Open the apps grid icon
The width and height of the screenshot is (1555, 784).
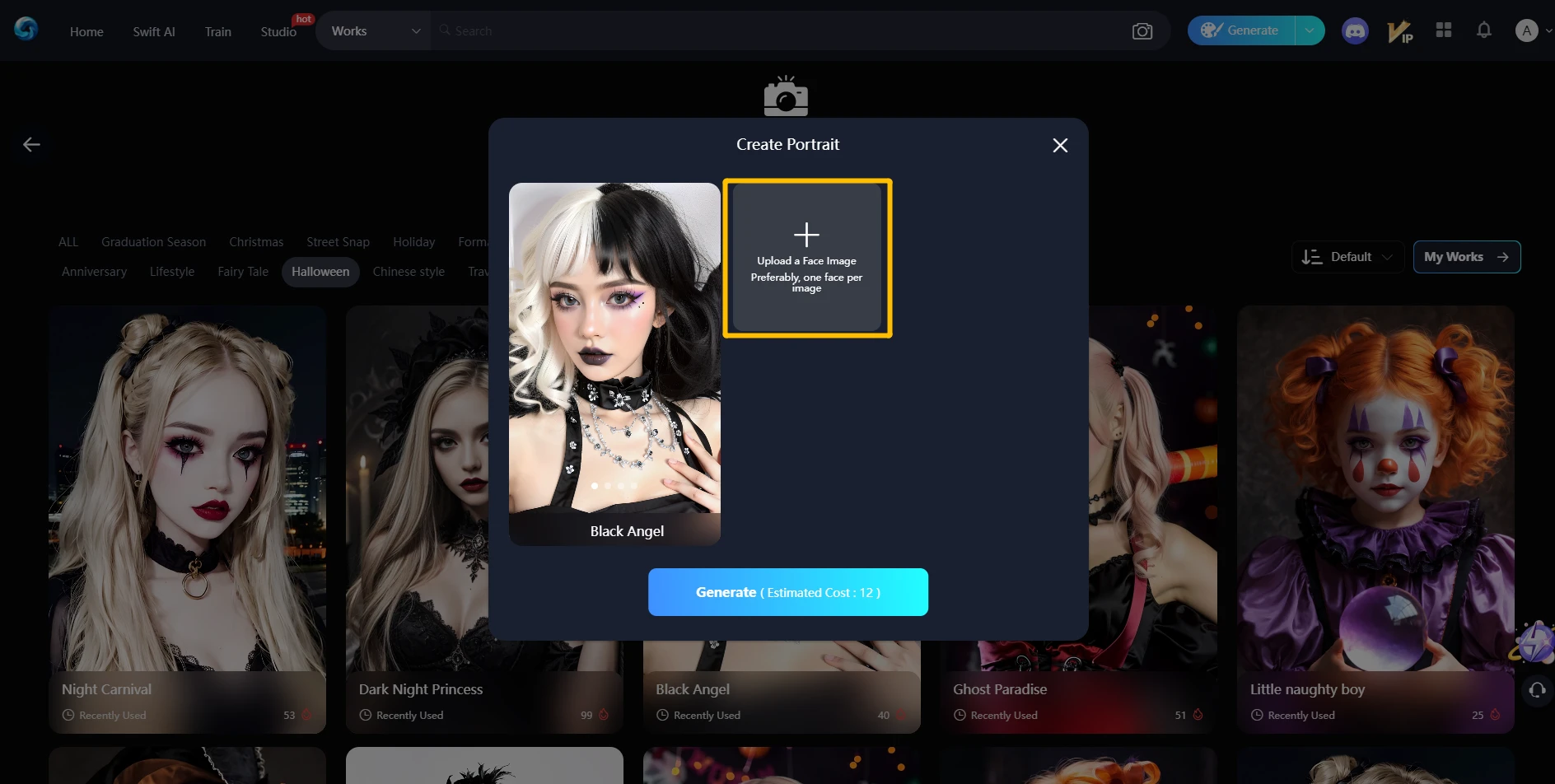(x=1444, y=30)
